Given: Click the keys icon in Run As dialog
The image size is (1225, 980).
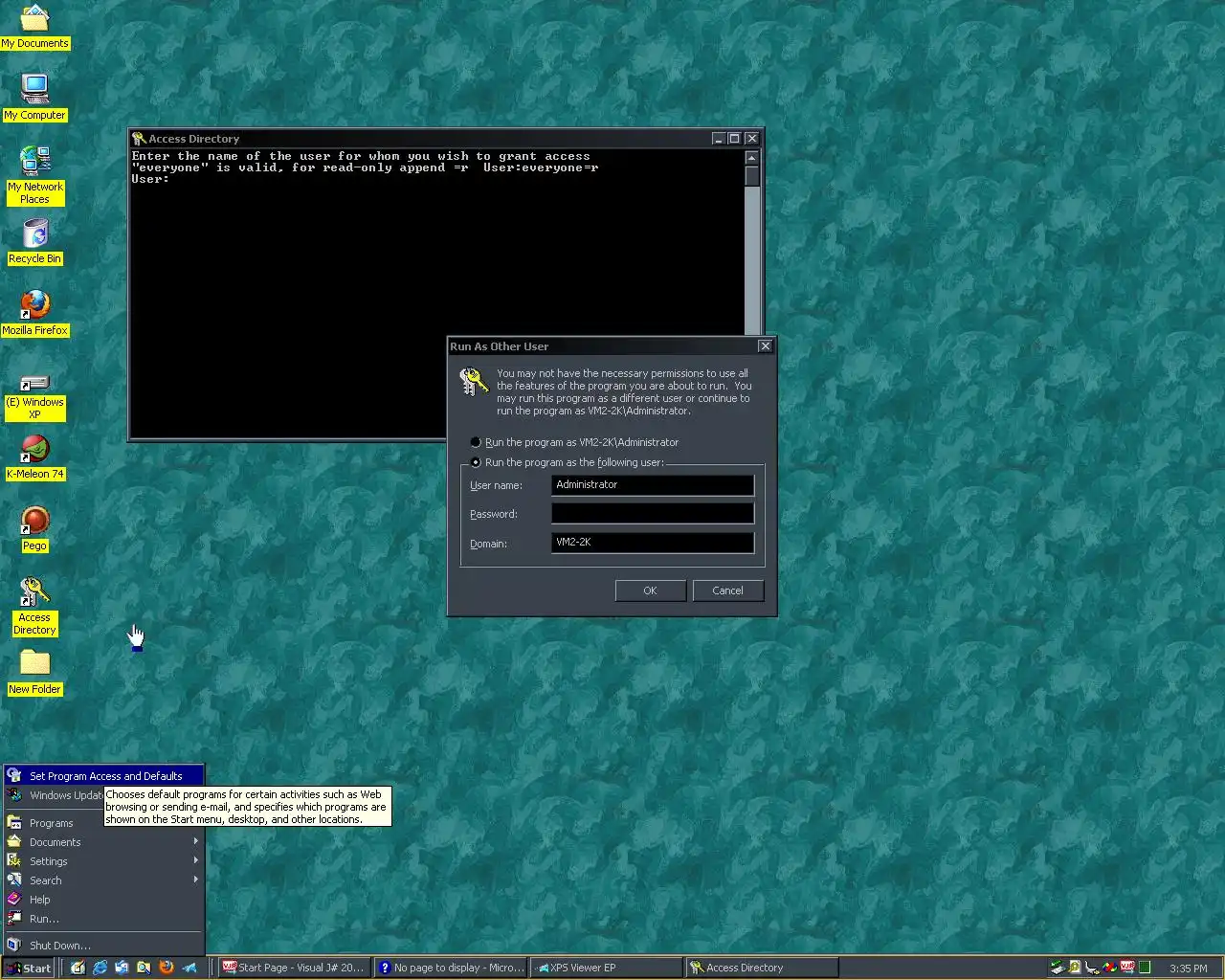Looking at the screenshot, I should (473, 382).
